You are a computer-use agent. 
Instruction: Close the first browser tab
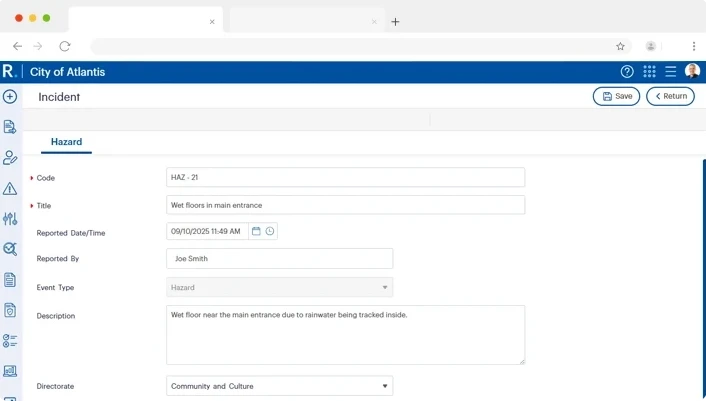point(212,22)
